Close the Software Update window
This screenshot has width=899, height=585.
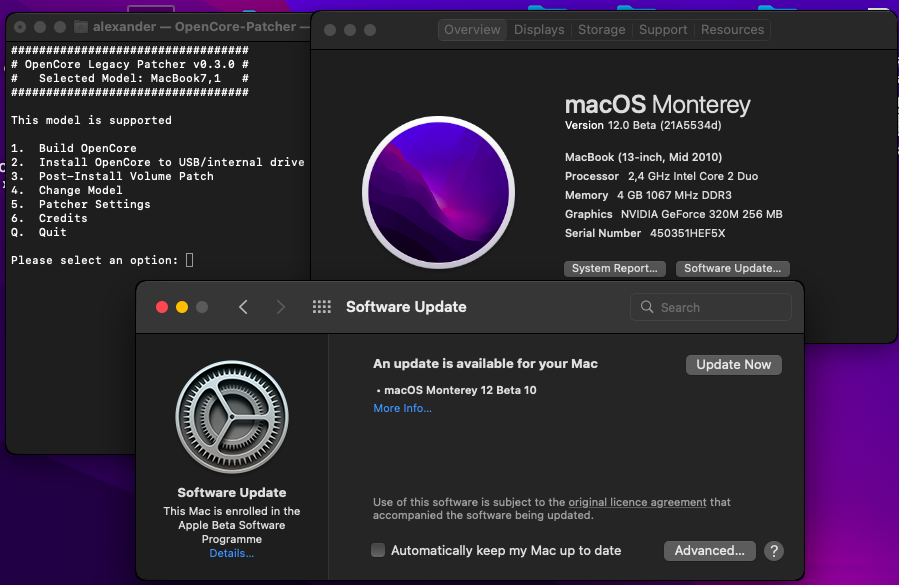click(x=162, y=307)
